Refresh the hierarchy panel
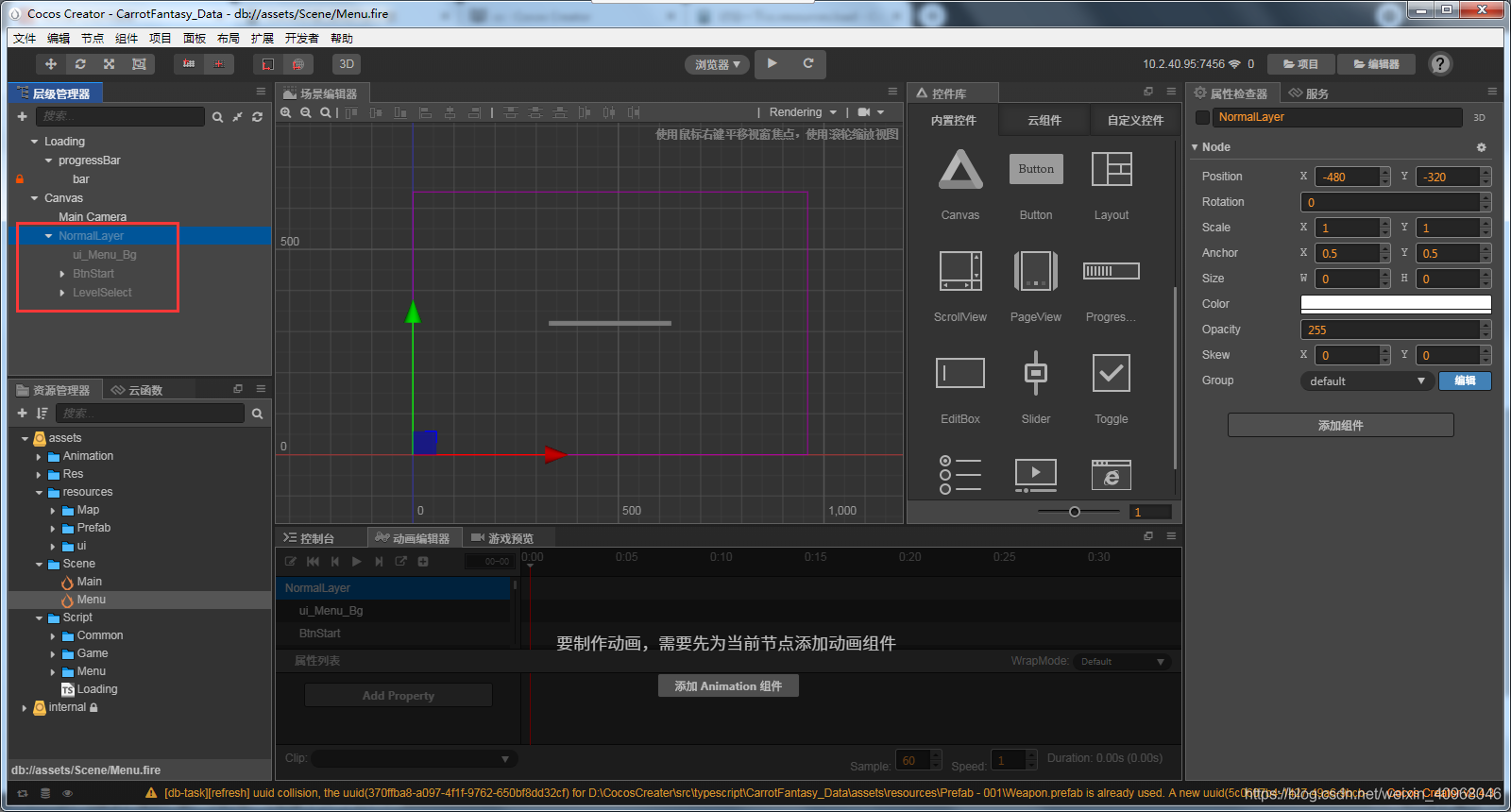Image resolution: width=1511 pixels, height=812 pixels. point(257,117)
